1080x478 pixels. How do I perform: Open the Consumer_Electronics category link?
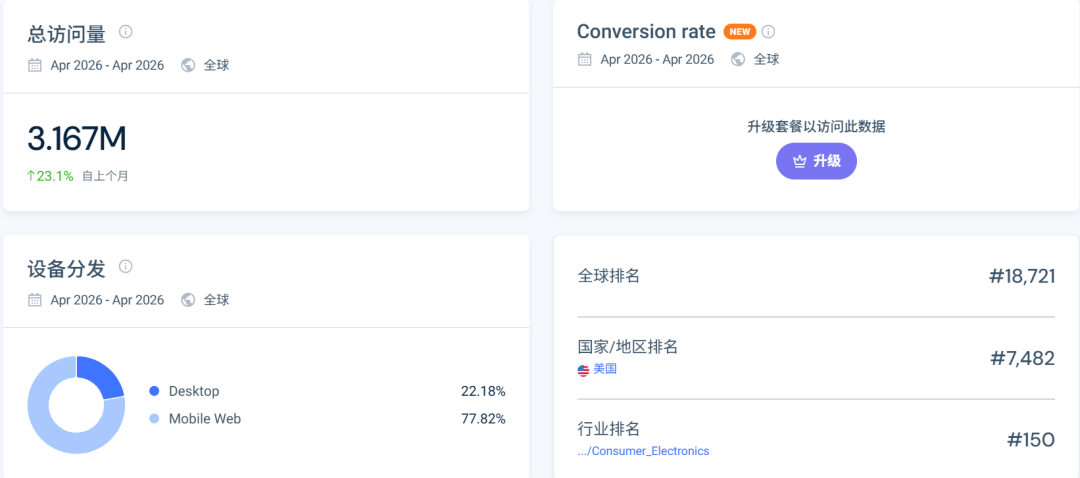coord(643,451)
